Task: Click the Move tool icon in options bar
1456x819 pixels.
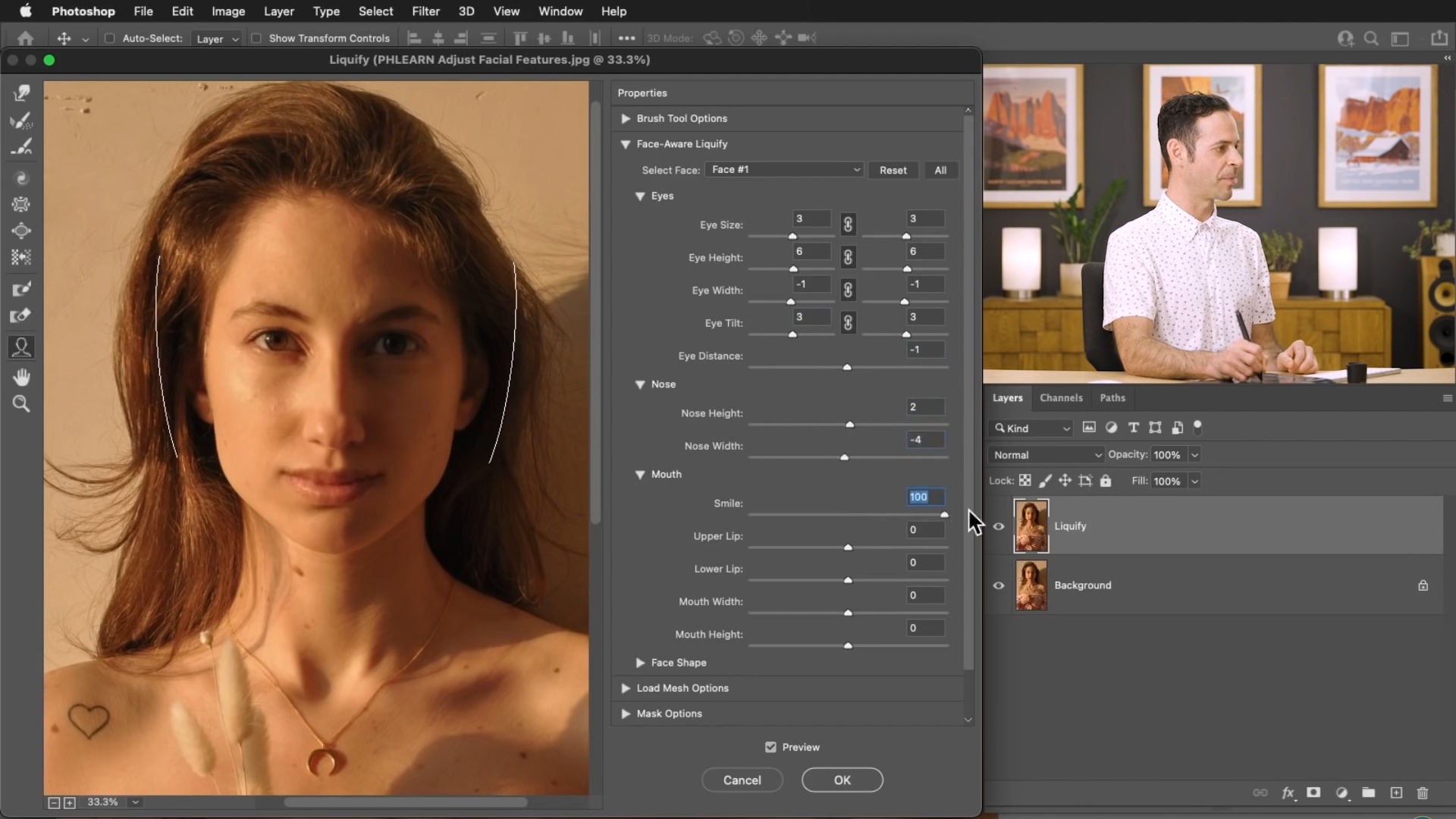Action: 64,38
